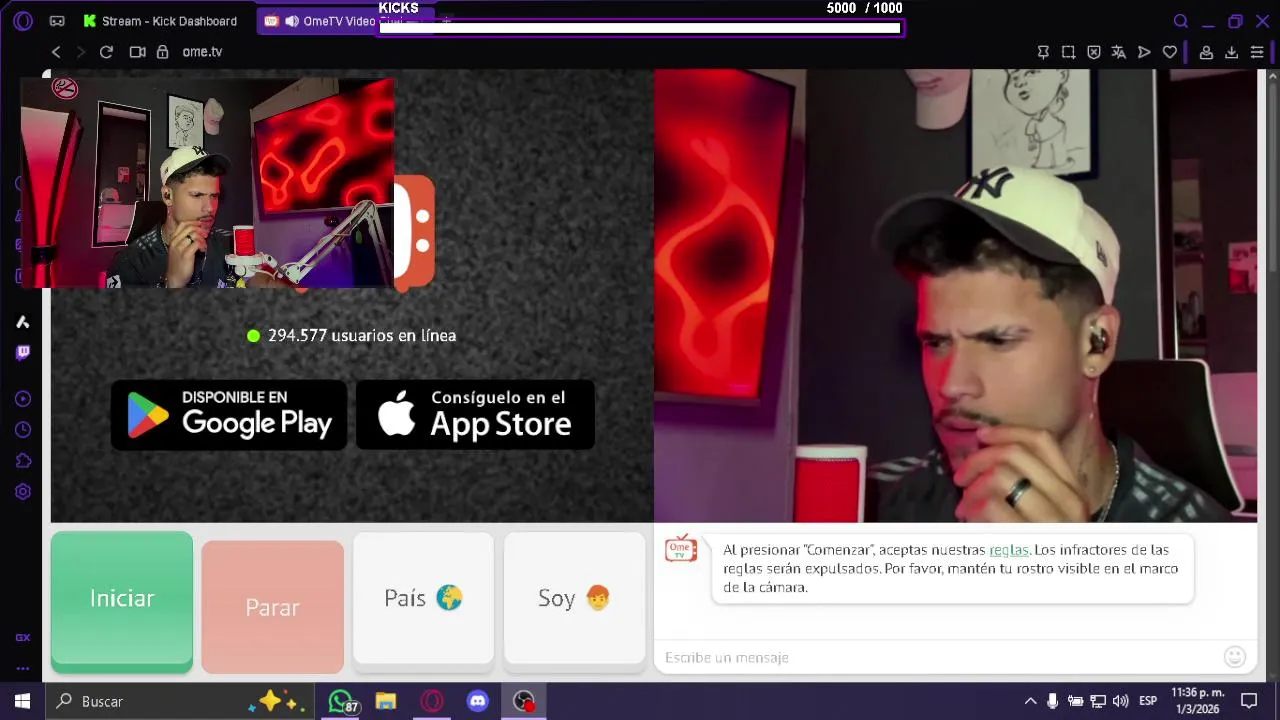
Task: Open the Opera account profile icon
Action: pos(1206,52)
